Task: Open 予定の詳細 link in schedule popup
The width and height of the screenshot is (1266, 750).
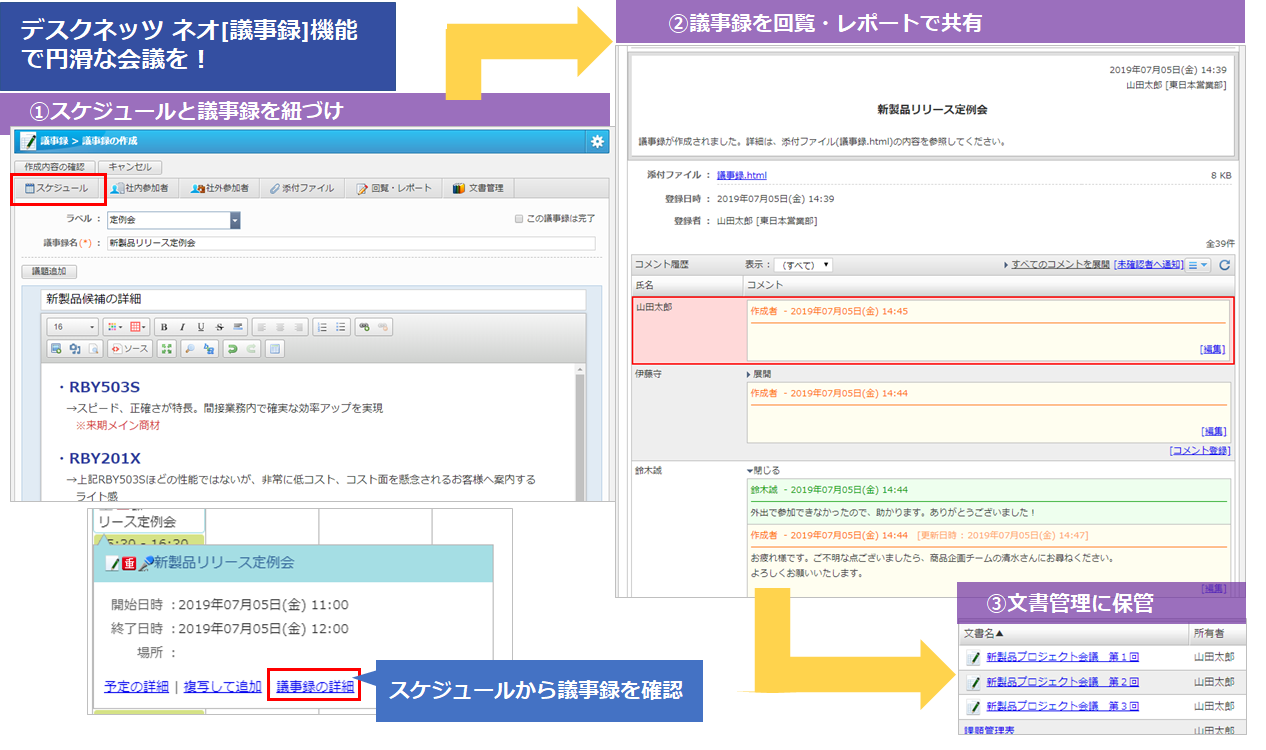Action: (x=136, y=686)
